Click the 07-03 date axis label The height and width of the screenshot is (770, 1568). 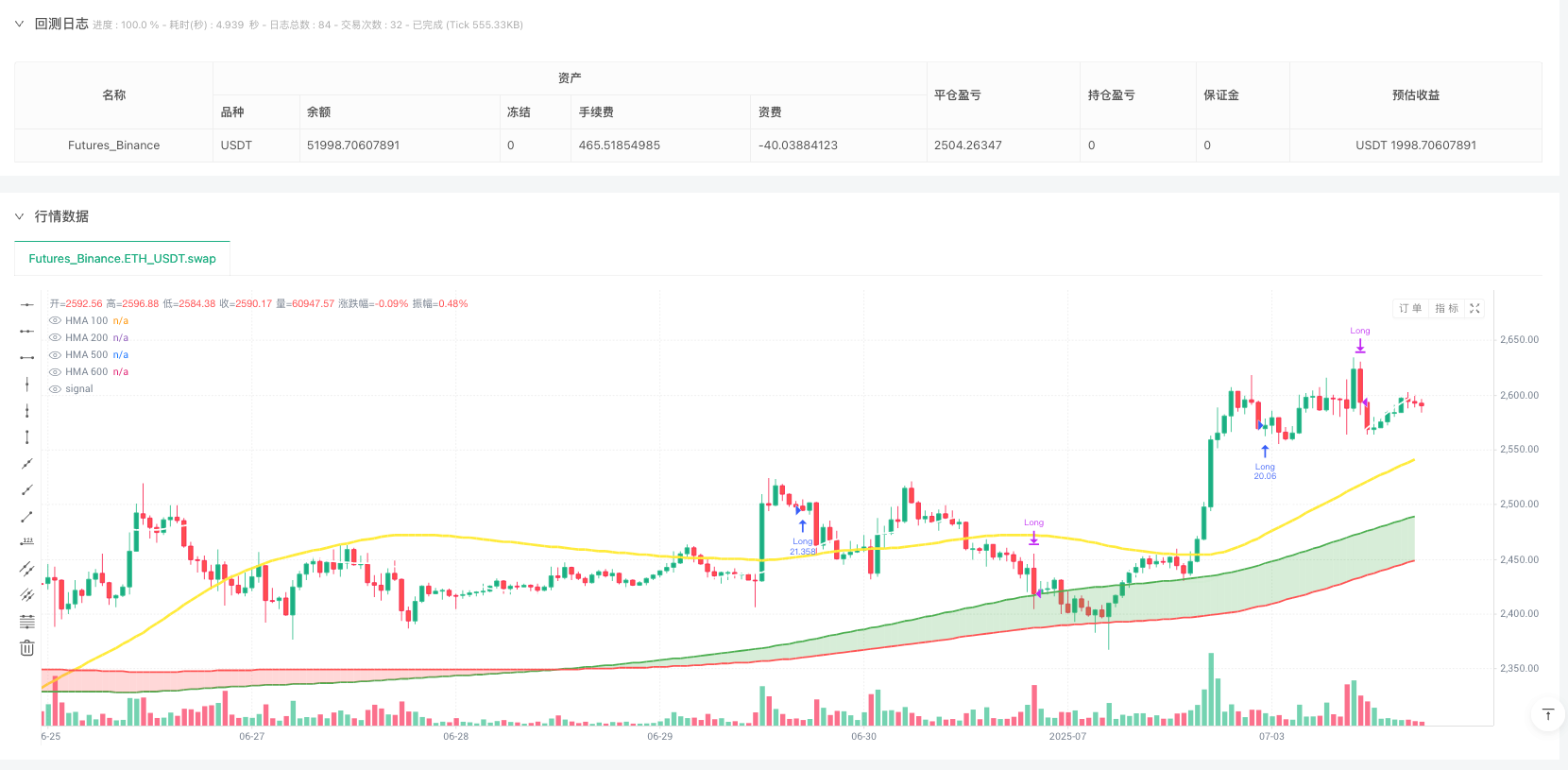(x=1271, y=736)
